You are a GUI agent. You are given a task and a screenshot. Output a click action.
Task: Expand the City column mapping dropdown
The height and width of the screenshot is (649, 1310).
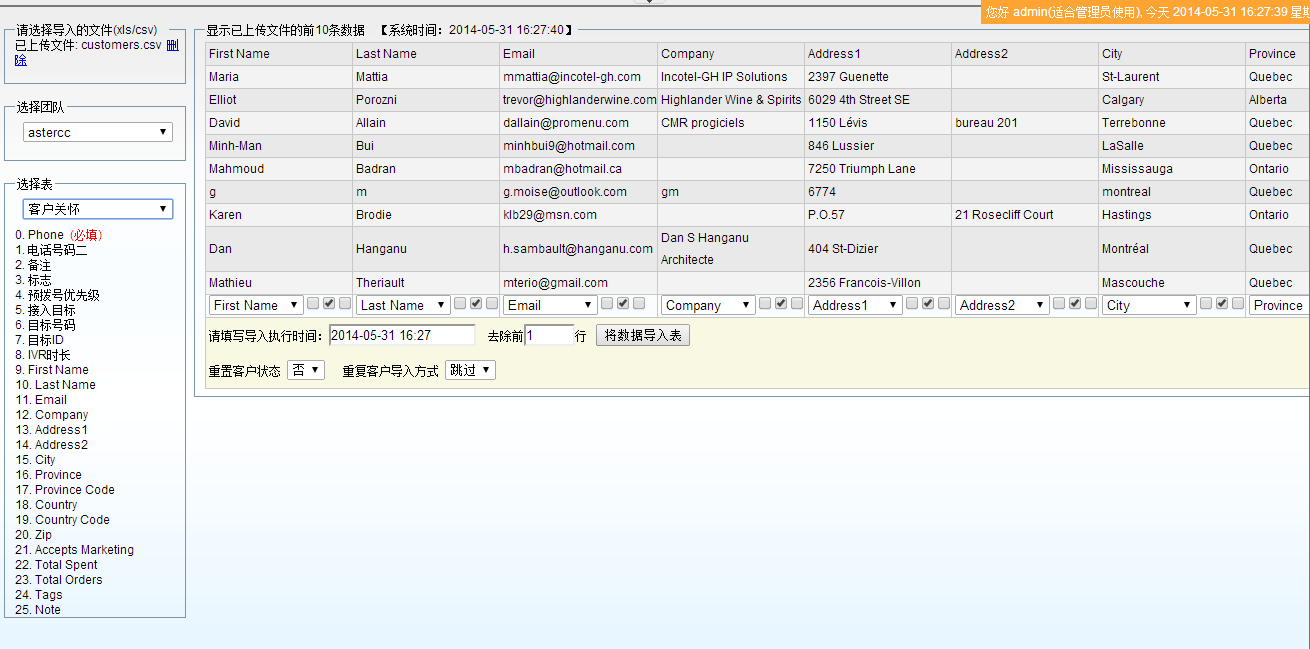[x=1149, y=305]
